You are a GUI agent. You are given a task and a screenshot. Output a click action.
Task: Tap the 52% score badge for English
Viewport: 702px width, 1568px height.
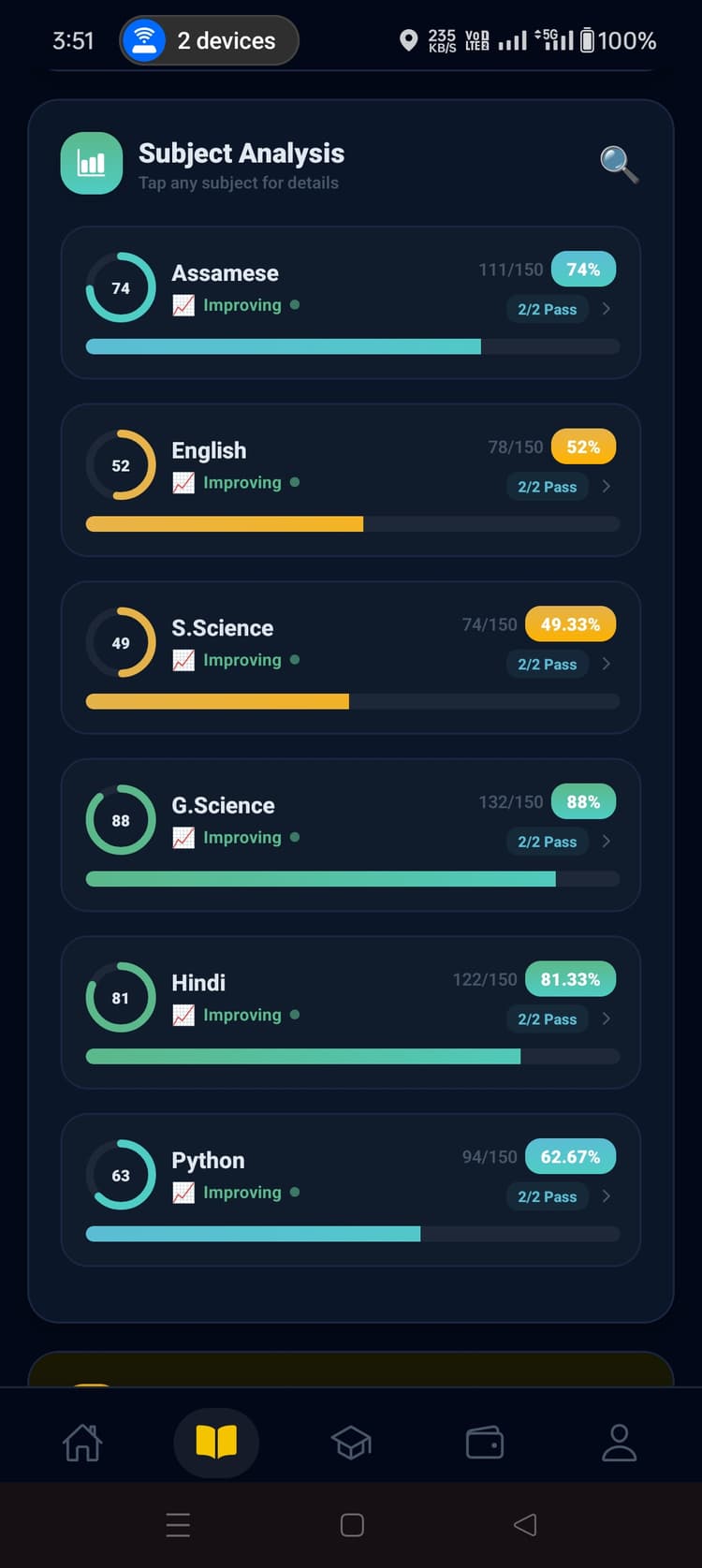(584, 447)
